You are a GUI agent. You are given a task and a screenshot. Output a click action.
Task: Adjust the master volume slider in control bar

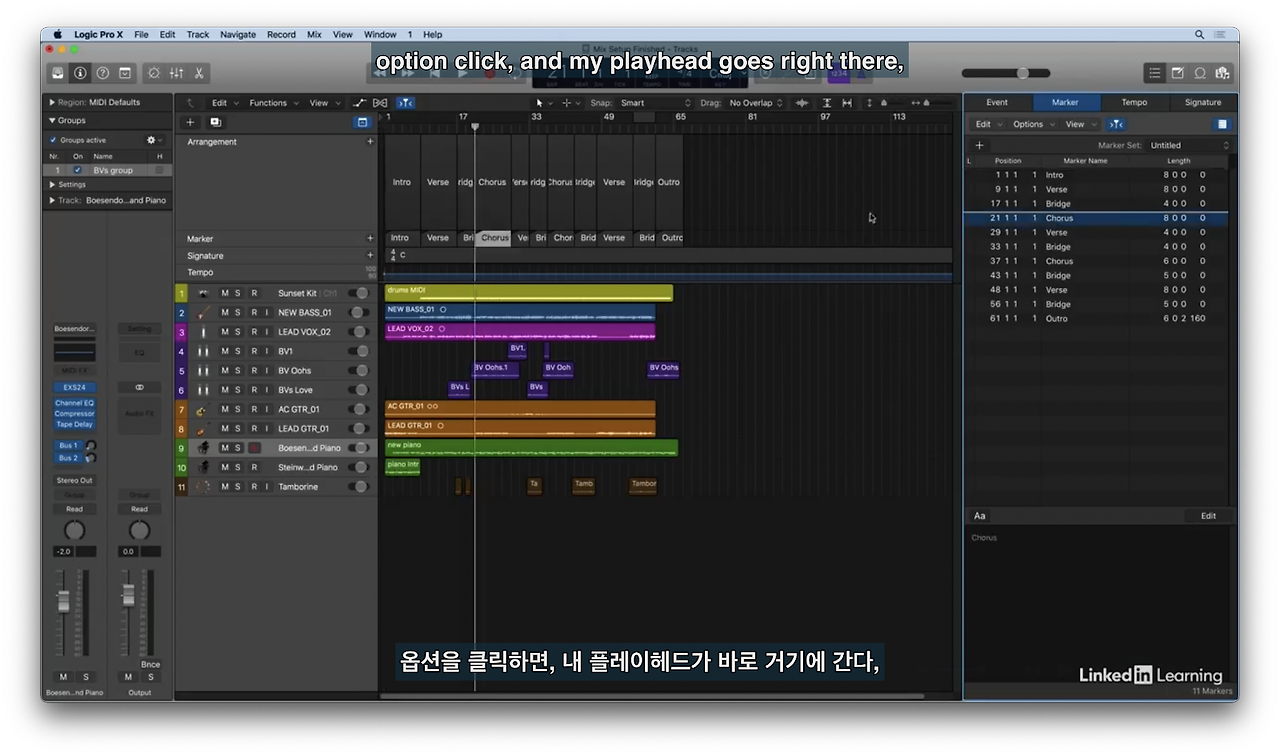[x=1006, y=73]
